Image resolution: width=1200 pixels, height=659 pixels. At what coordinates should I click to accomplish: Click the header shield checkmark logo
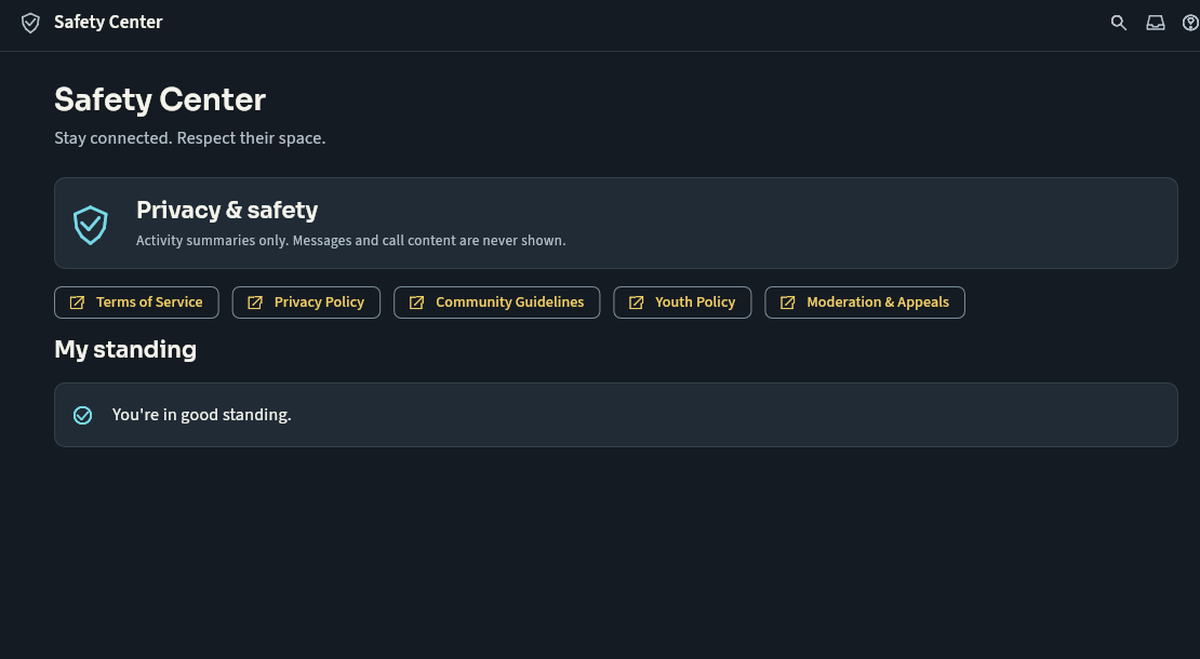[x=31, y=23]
